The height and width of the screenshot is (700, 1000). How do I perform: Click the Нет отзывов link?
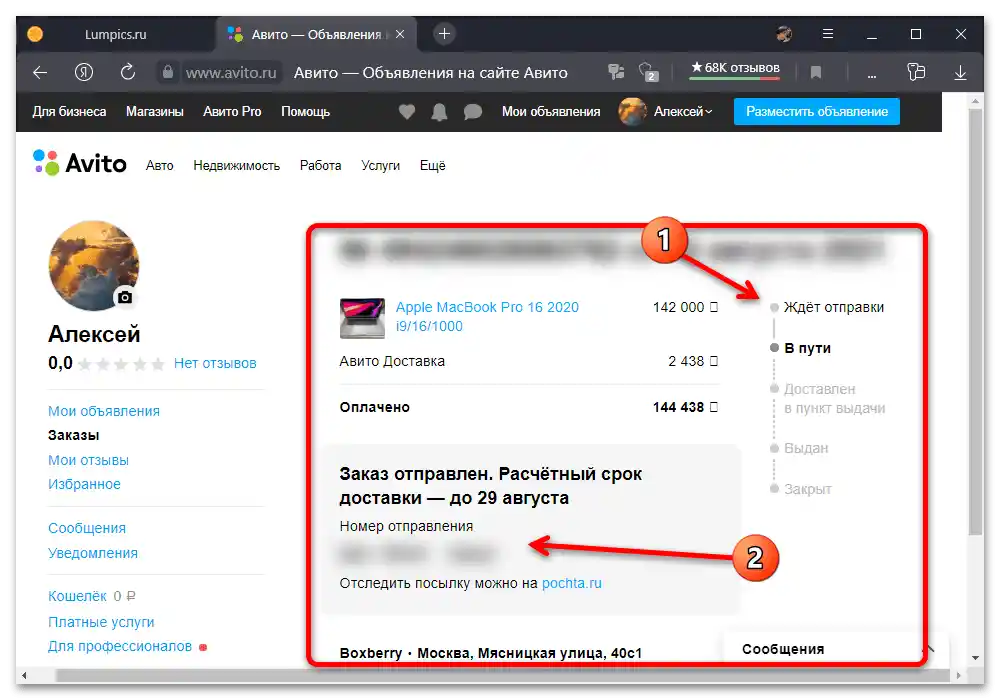(x=215, y=363)
